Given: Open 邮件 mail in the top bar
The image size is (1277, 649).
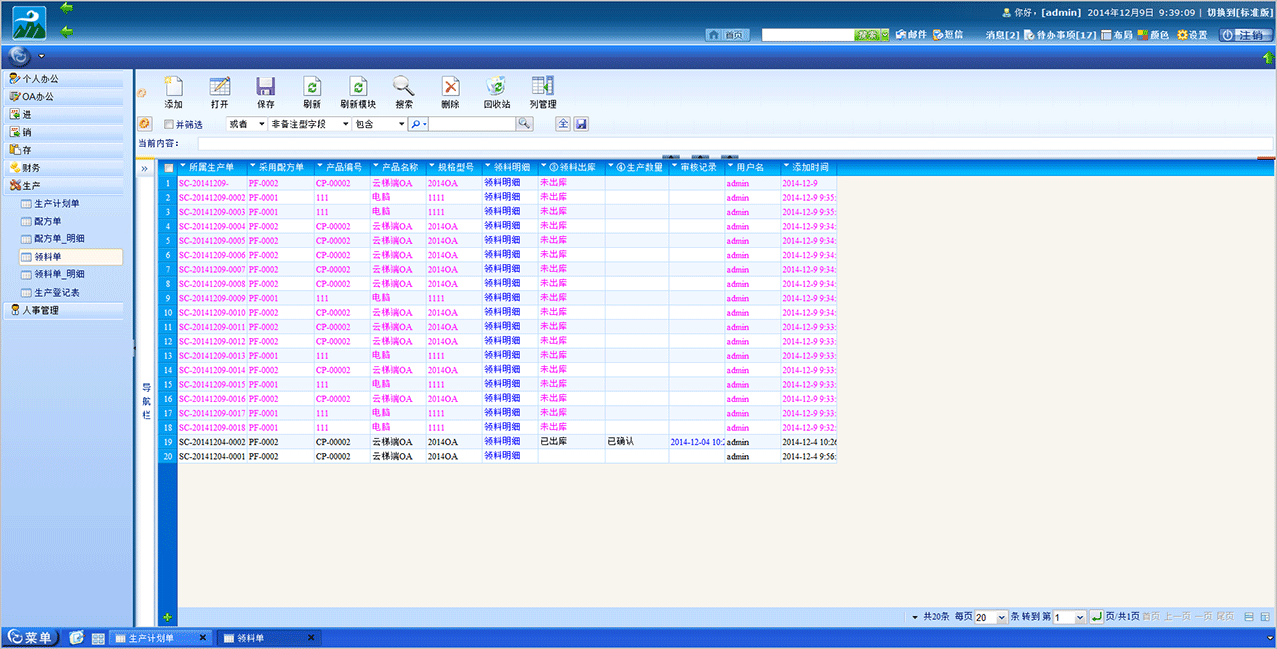Looking at the screenshot, I should pyautogui.click(x=910, y=35).
